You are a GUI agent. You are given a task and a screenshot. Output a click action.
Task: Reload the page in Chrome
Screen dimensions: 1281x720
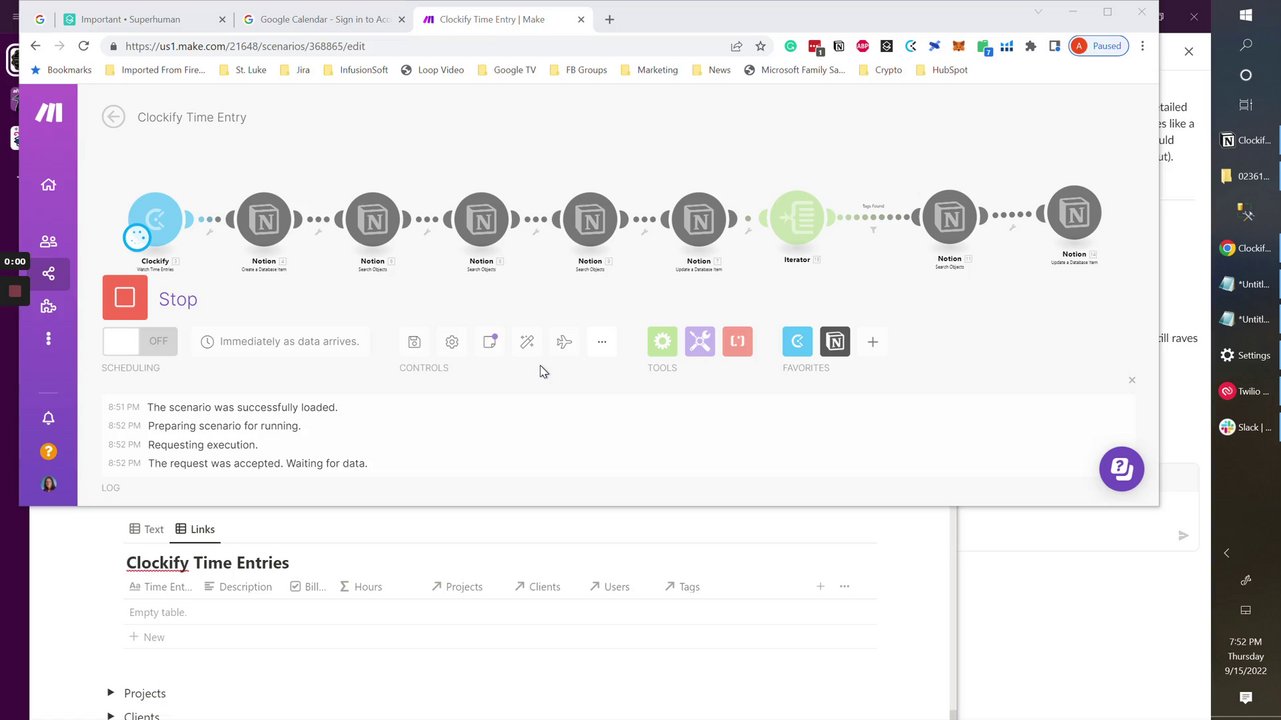click(84, 46)
